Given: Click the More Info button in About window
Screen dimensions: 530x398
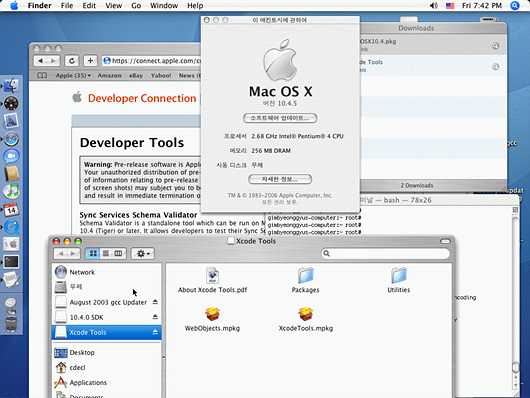Looking at the screenshot, I should [280, 179].
